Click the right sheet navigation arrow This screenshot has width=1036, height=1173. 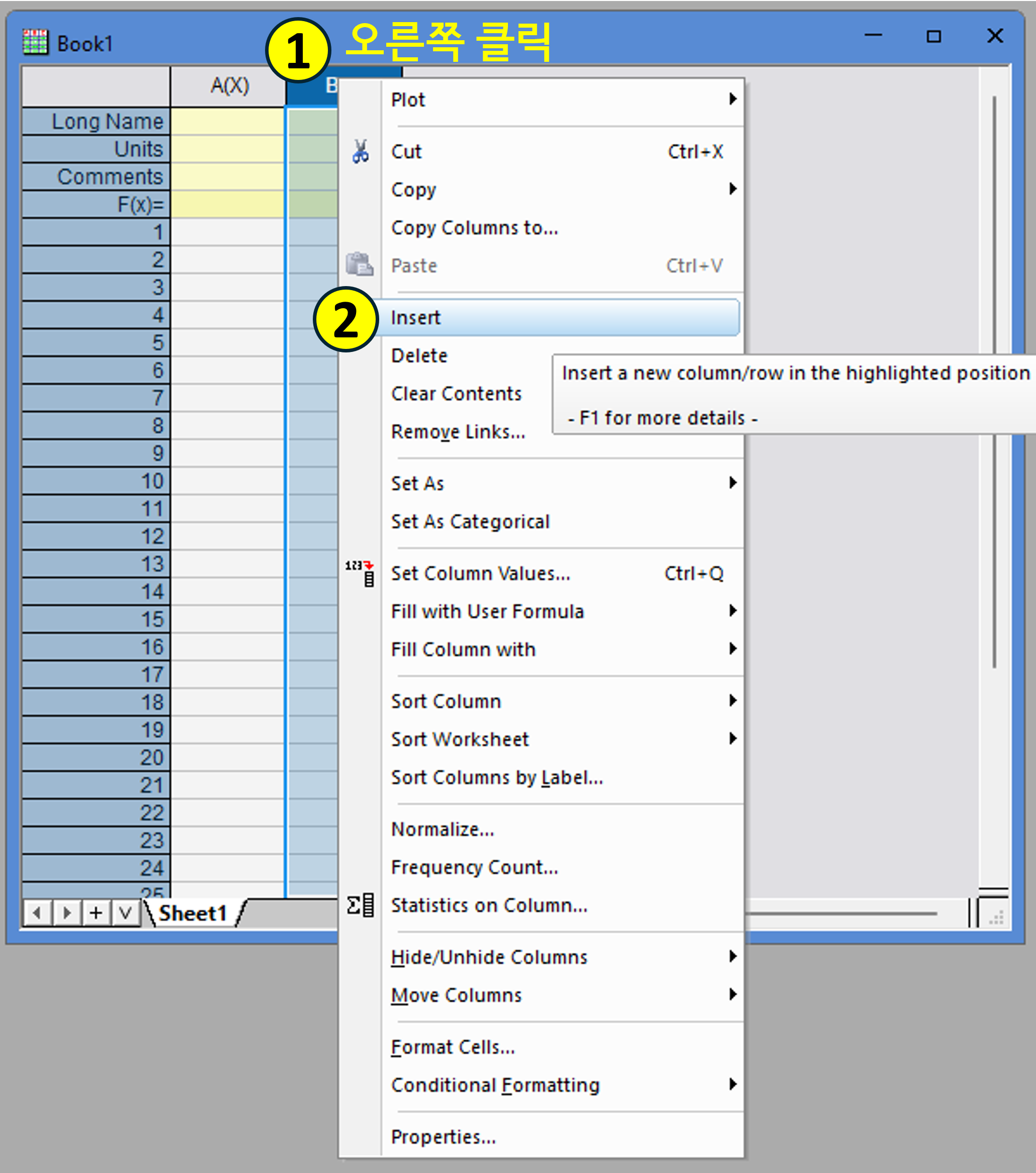[x=66, y=913]
